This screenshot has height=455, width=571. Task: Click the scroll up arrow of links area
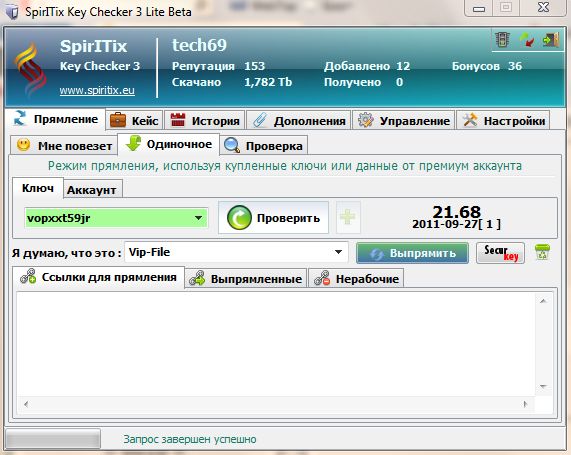pos(543,301)
